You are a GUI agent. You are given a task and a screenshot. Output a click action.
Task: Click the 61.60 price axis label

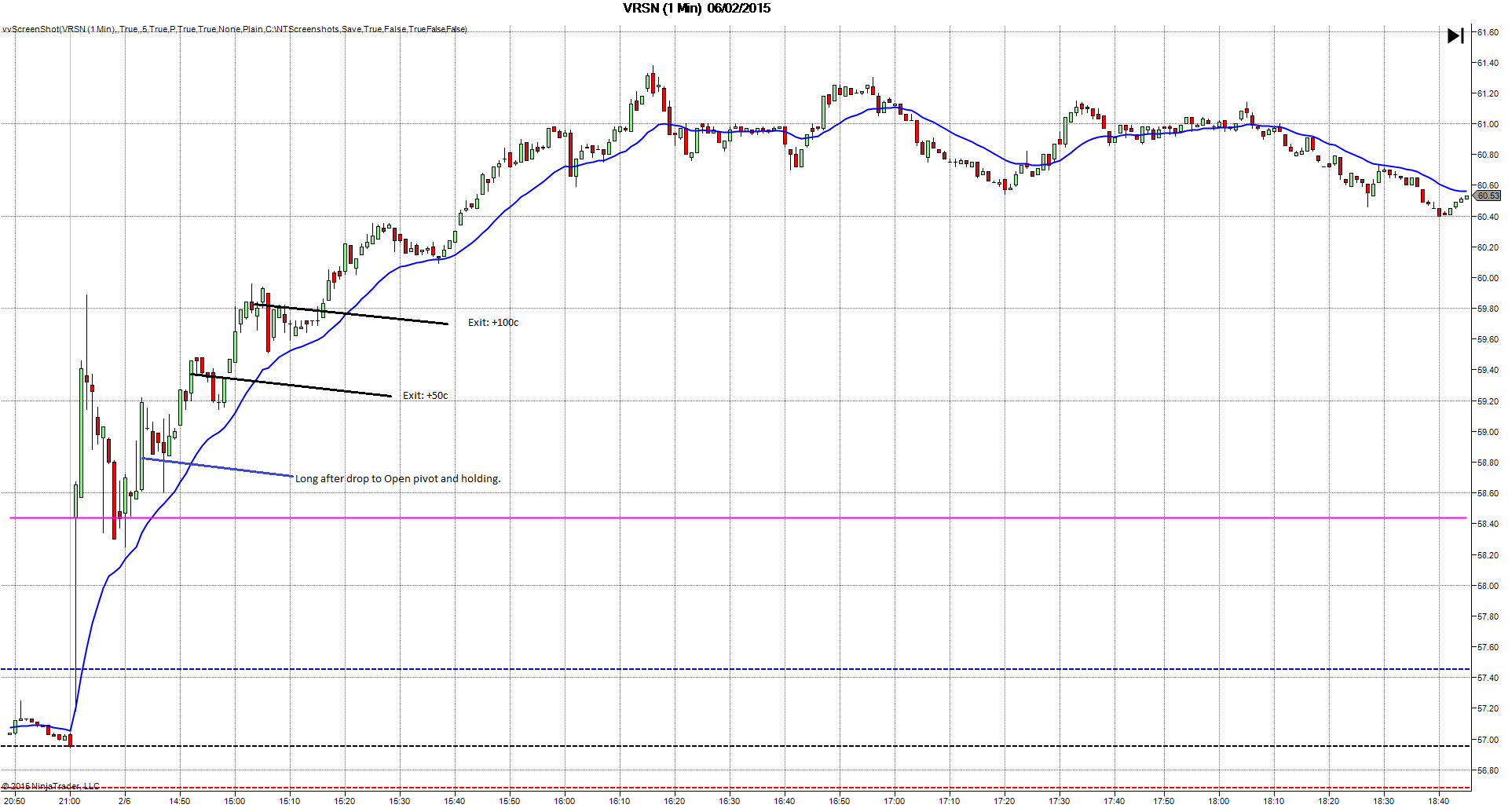pos(1488,32)
